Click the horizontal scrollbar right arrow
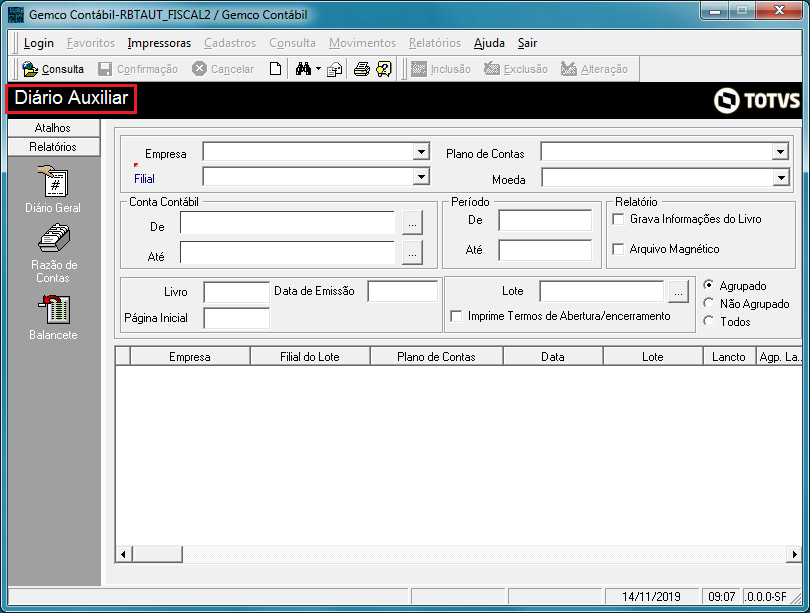 [x=794, y=555]
